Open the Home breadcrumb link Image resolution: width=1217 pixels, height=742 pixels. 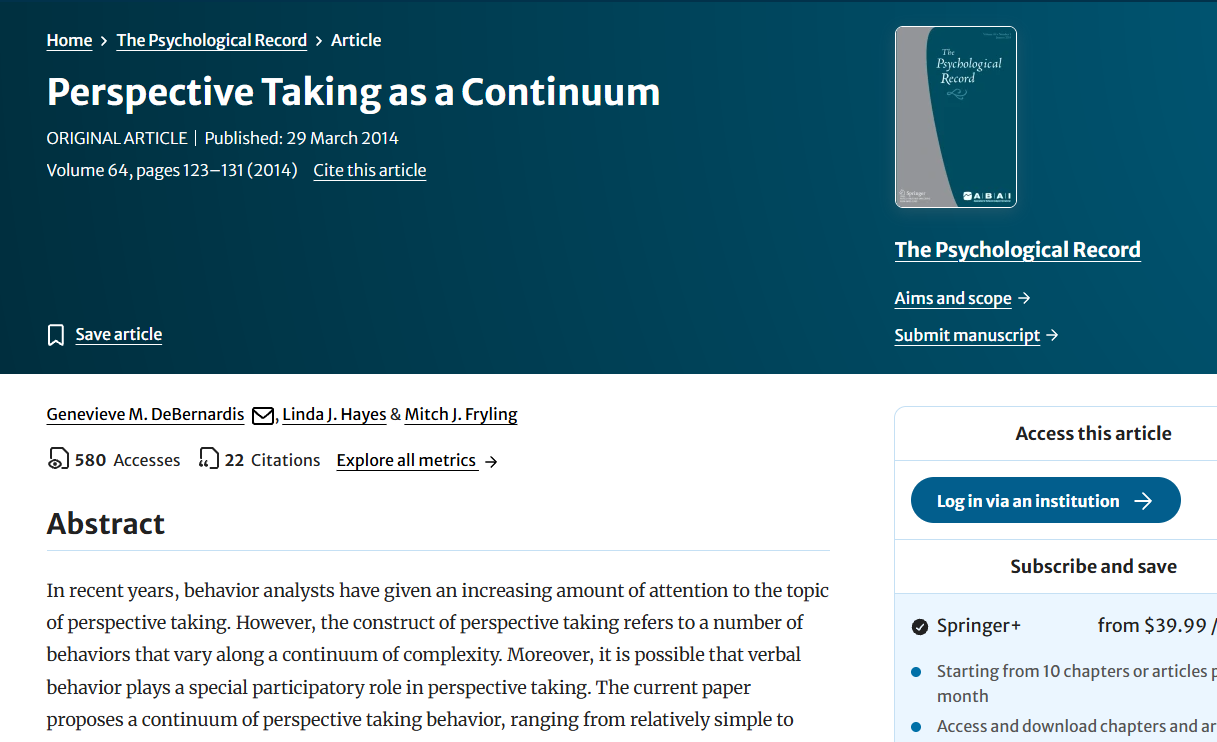tap(69, 40)
